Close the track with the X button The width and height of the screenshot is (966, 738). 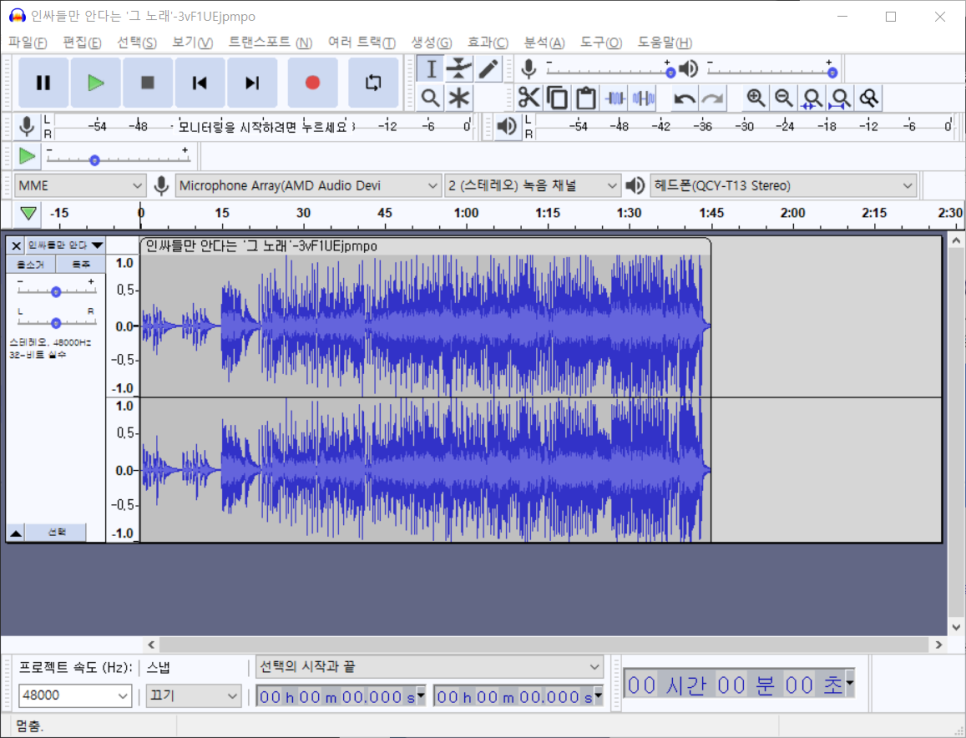pos(16,245)
